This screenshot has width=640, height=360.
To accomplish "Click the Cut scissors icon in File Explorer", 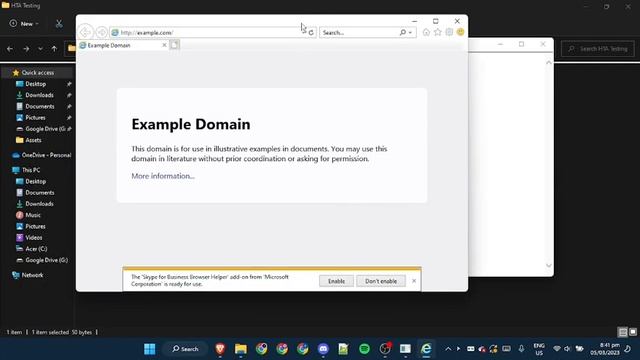I will 59,24.
